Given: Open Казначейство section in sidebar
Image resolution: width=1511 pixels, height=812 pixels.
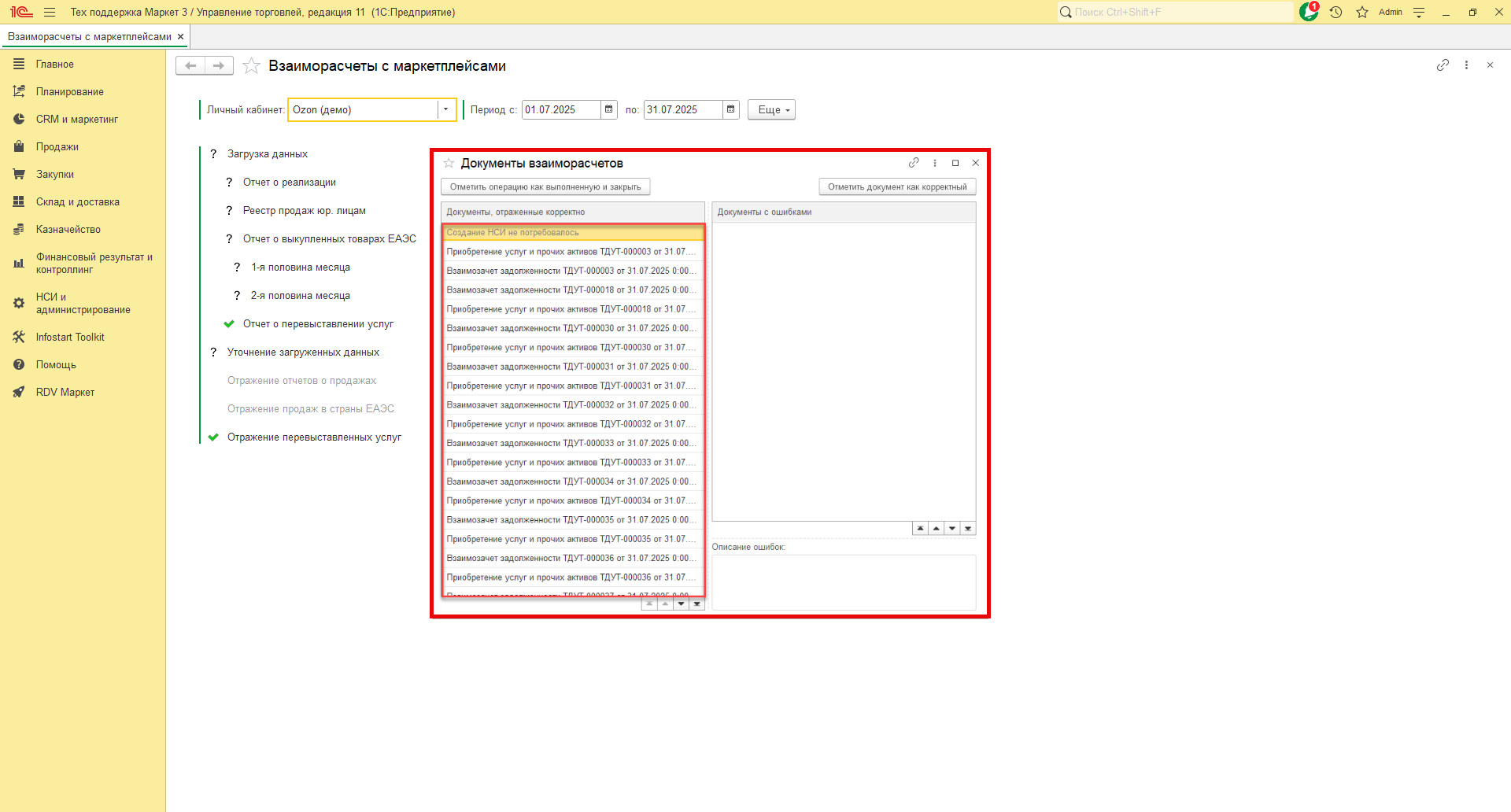Looking at the screenshot, I should [x=68, y=230].
